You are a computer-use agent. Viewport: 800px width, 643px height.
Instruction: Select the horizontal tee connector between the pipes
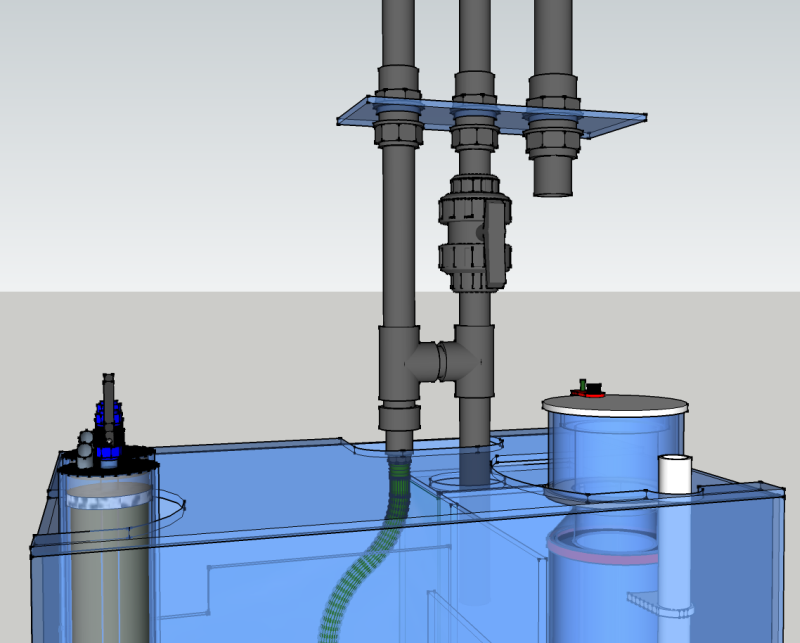pyautogui.click(x=439, y=361)
